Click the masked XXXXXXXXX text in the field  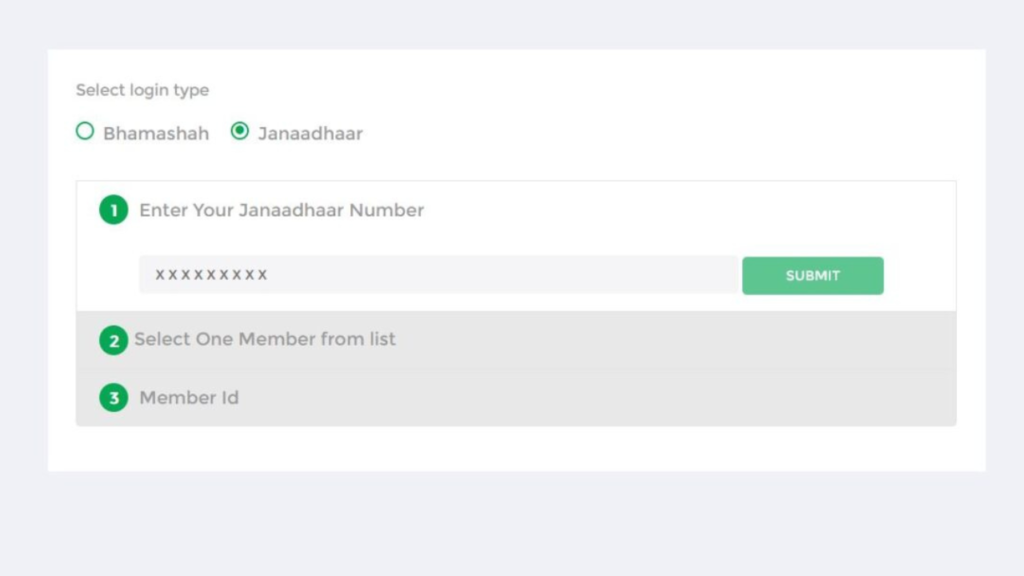pyautogui.click(x=211, y=274)
